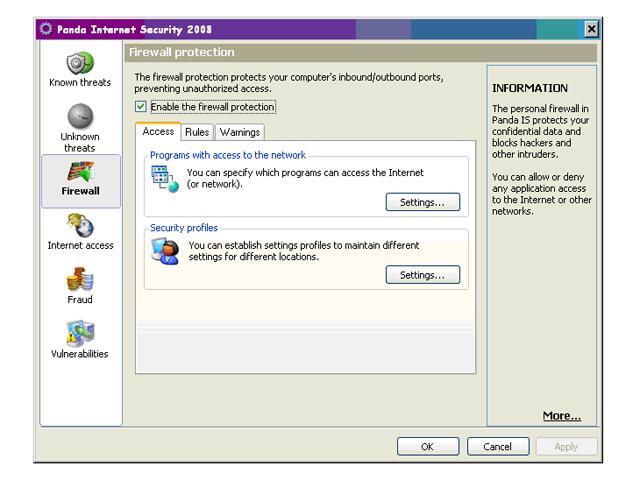Screen dimensions: 640x480
Task: Click the INFORMATION heading
Action: point(530,88)
